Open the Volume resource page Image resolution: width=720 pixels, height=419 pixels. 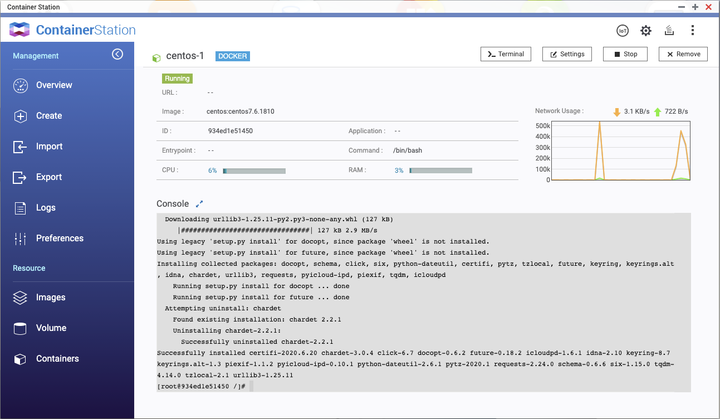(x=51, y=328)
